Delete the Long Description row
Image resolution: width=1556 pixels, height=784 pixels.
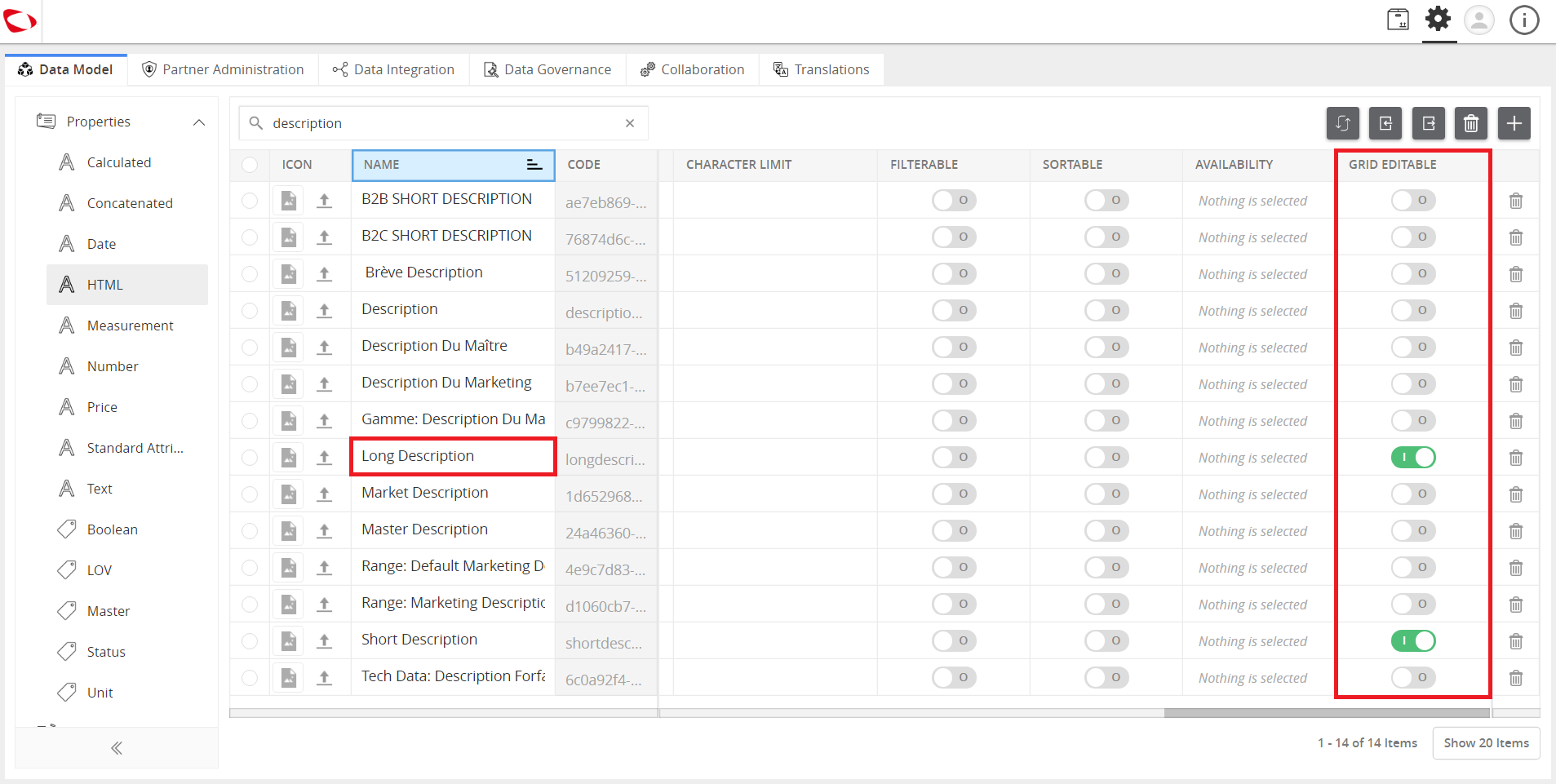1515,458
